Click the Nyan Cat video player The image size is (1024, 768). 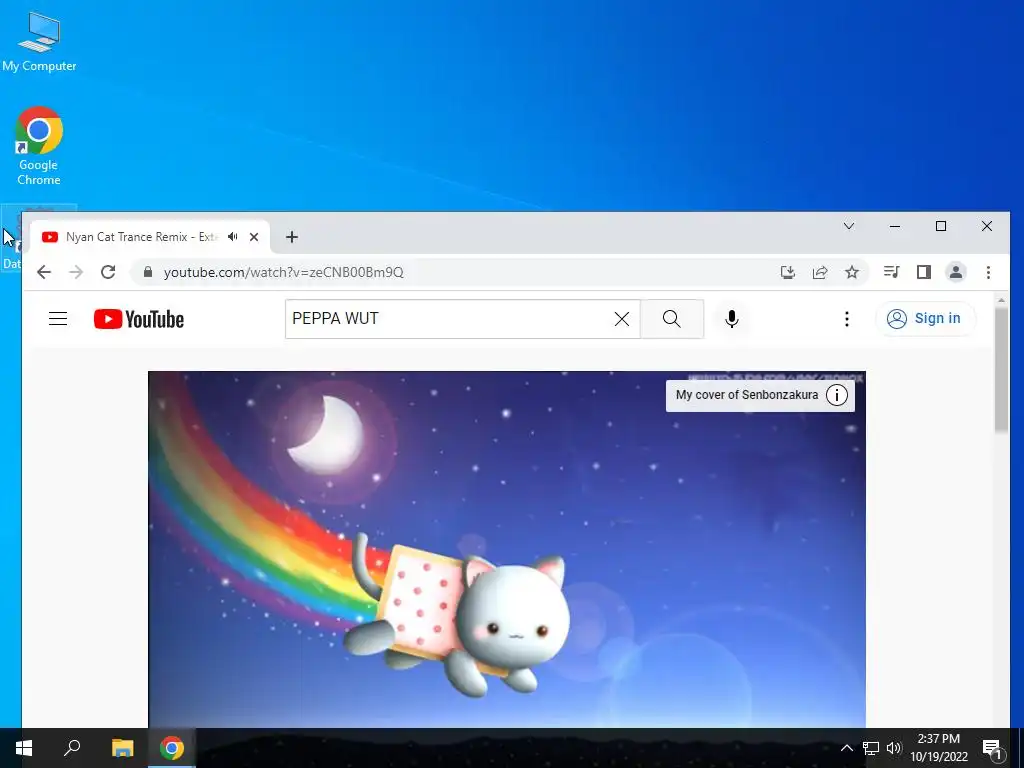tap(507, 549)
